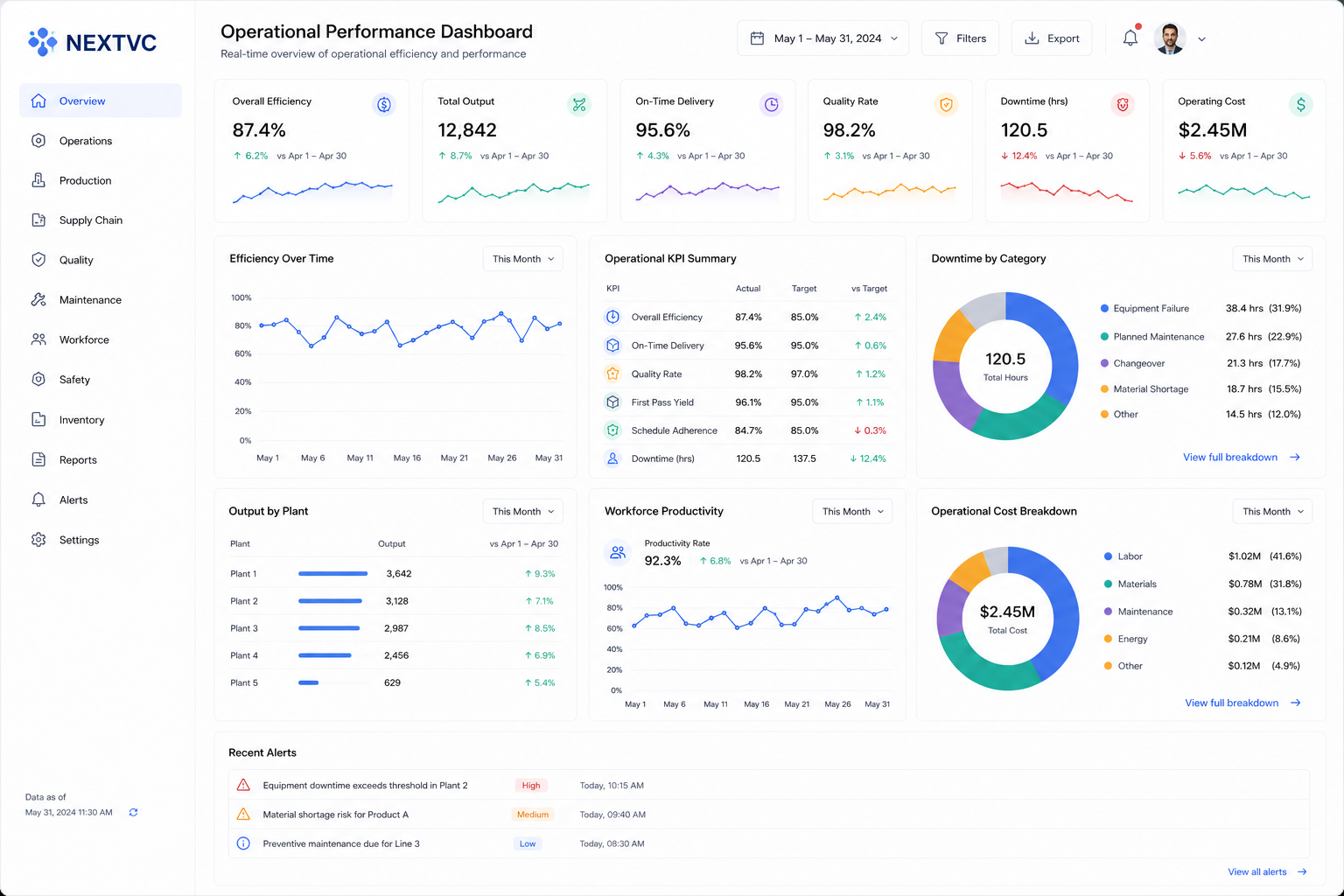This screenshot has width=1344, height=896.
Task: Click the 'Preventive maintenance due for Line 3' alert
Action: [x=341, y=844]
